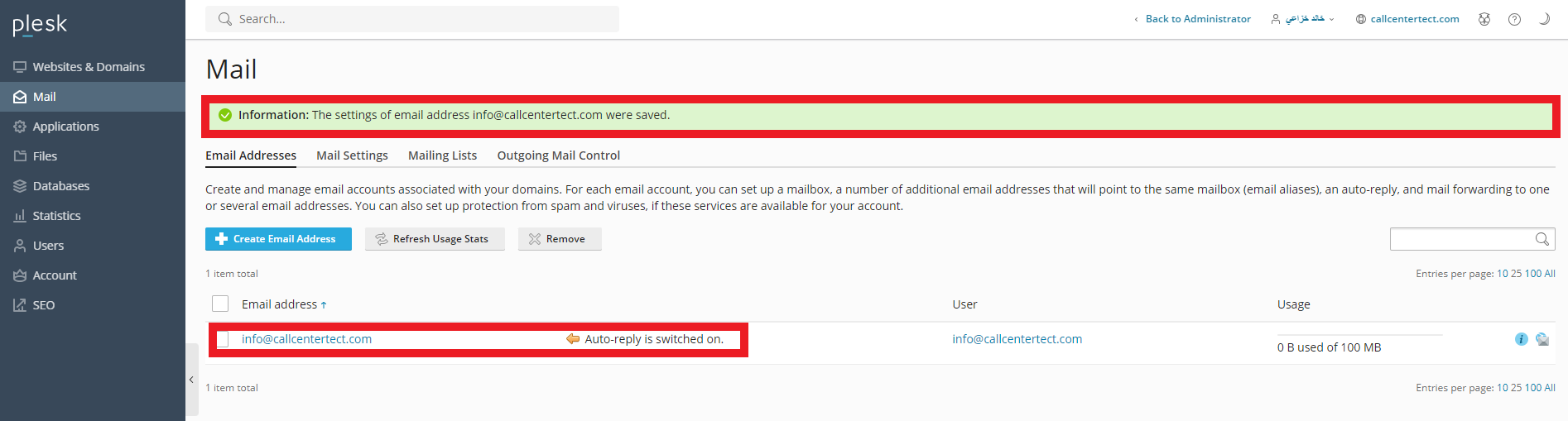This screenshot has width=1568, height=421.
Task: Click Create Email Address button
Action: point(278,239)
